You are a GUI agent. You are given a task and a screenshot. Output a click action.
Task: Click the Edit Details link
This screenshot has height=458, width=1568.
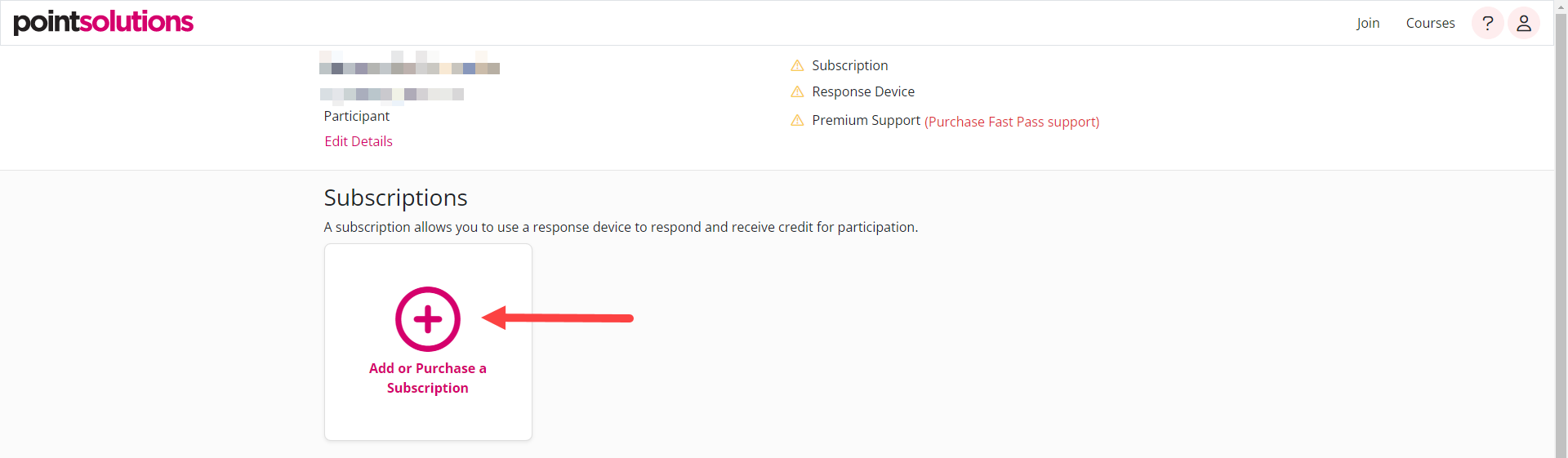[x=359, y=141]
